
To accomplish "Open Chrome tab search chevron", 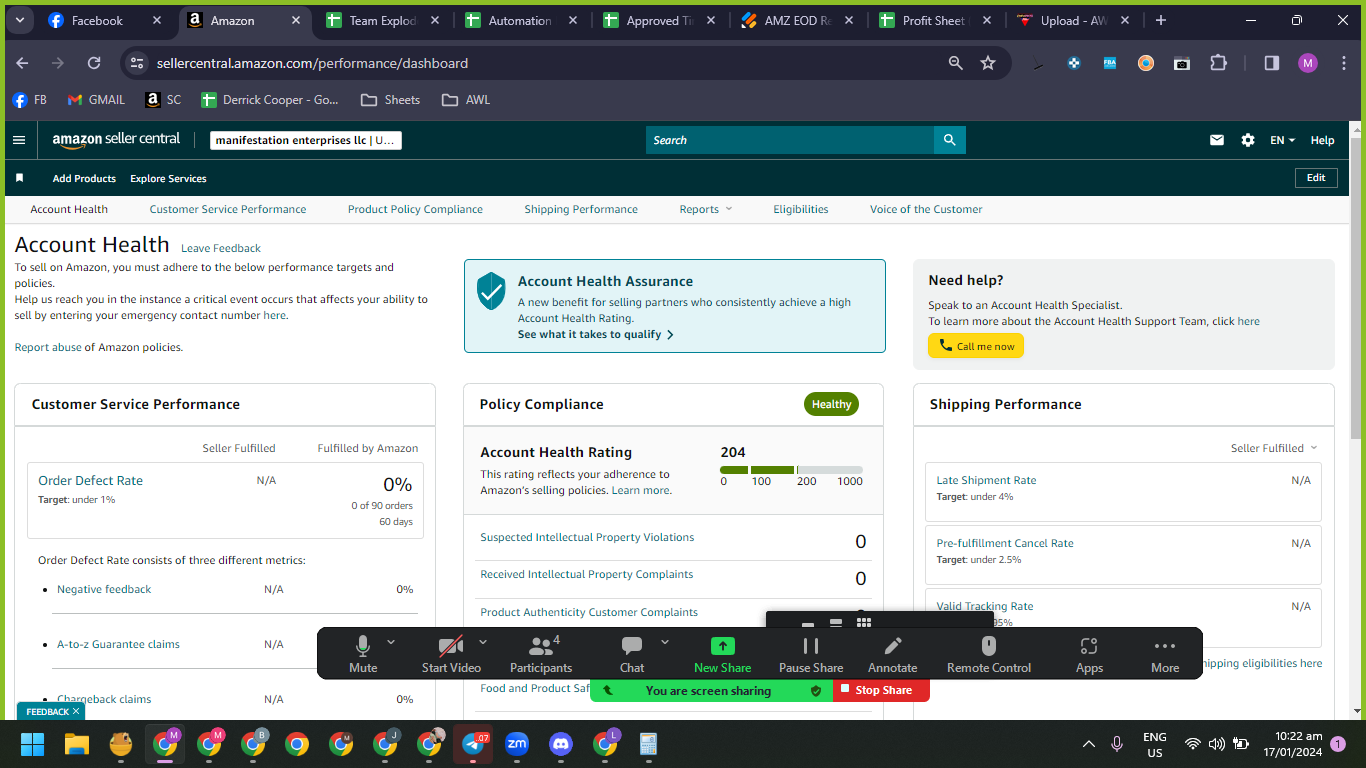I will click(20, 20).
